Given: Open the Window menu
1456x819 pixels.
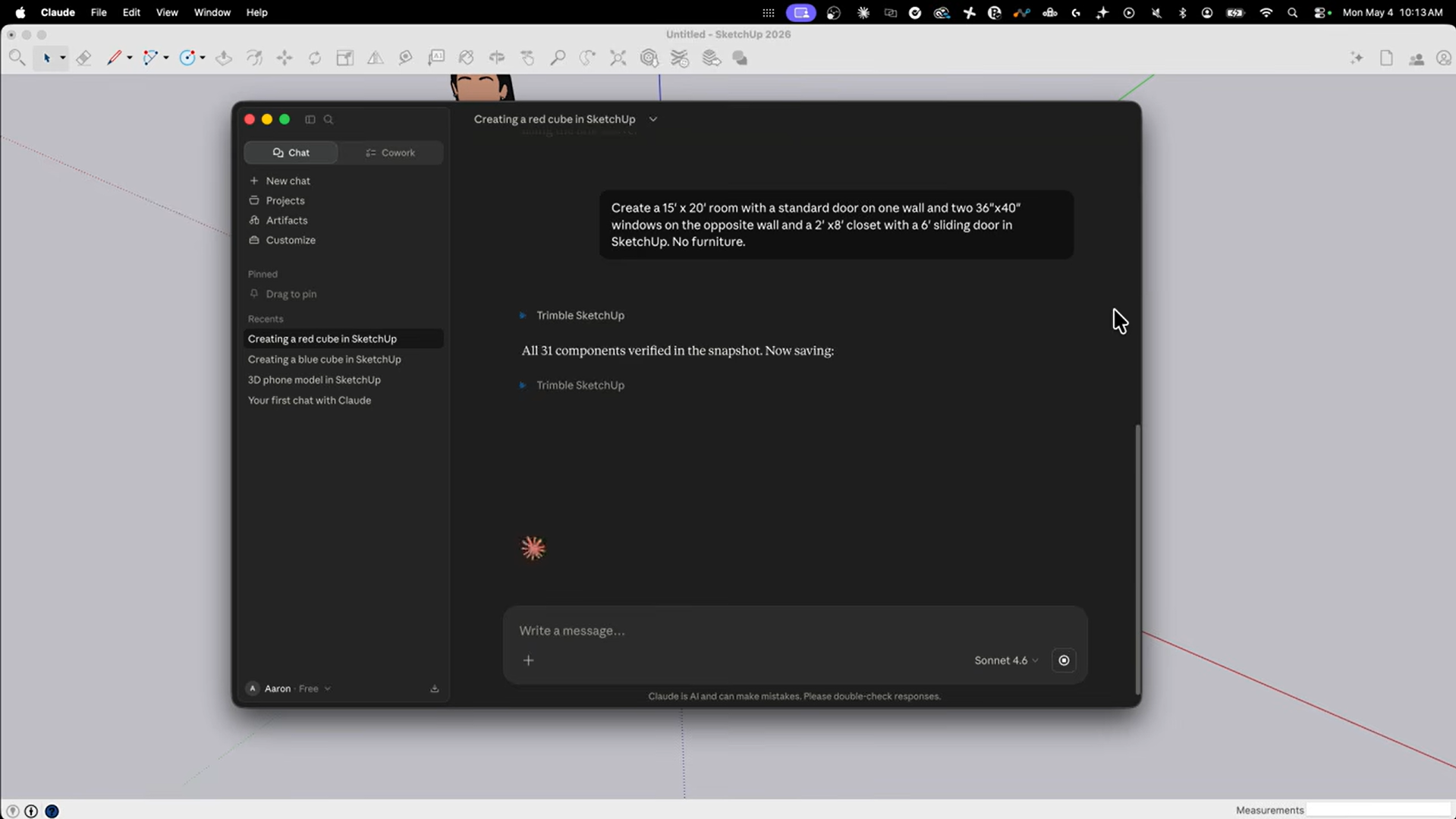Looking at the screenshot, I should point(212,13).
